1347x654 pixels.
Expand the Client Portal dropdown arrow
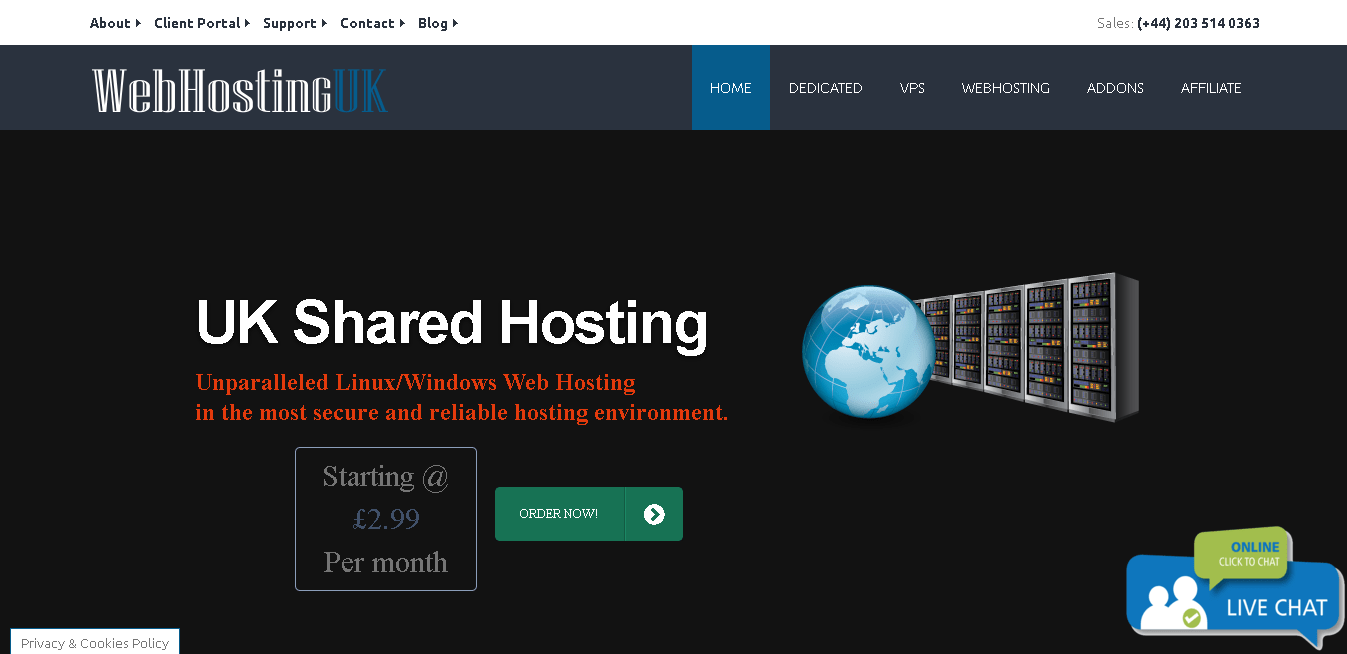(x=247, y=23)
